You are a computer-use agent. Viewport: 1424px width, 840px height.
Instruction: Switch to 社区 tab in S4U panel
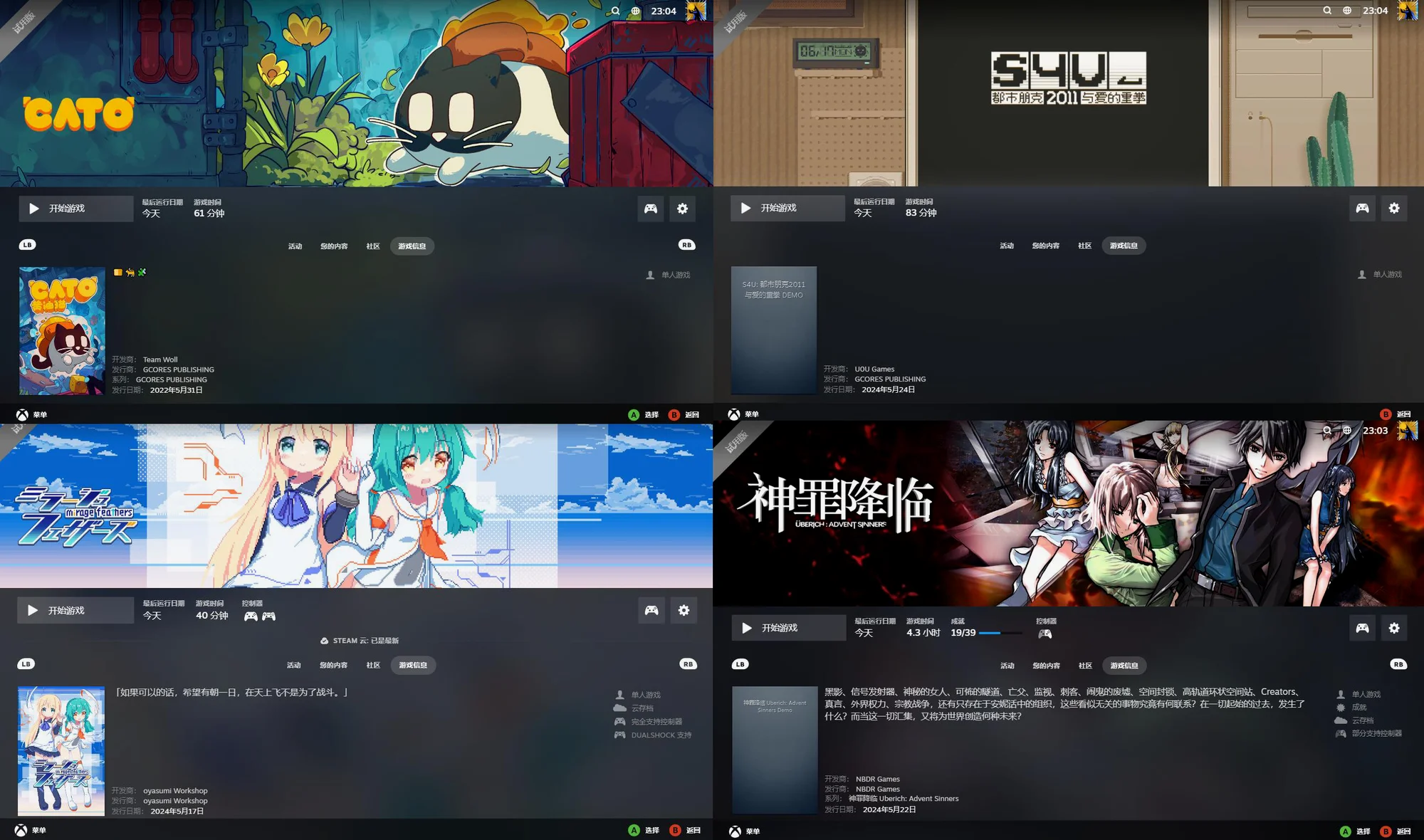coord(1084,246)
